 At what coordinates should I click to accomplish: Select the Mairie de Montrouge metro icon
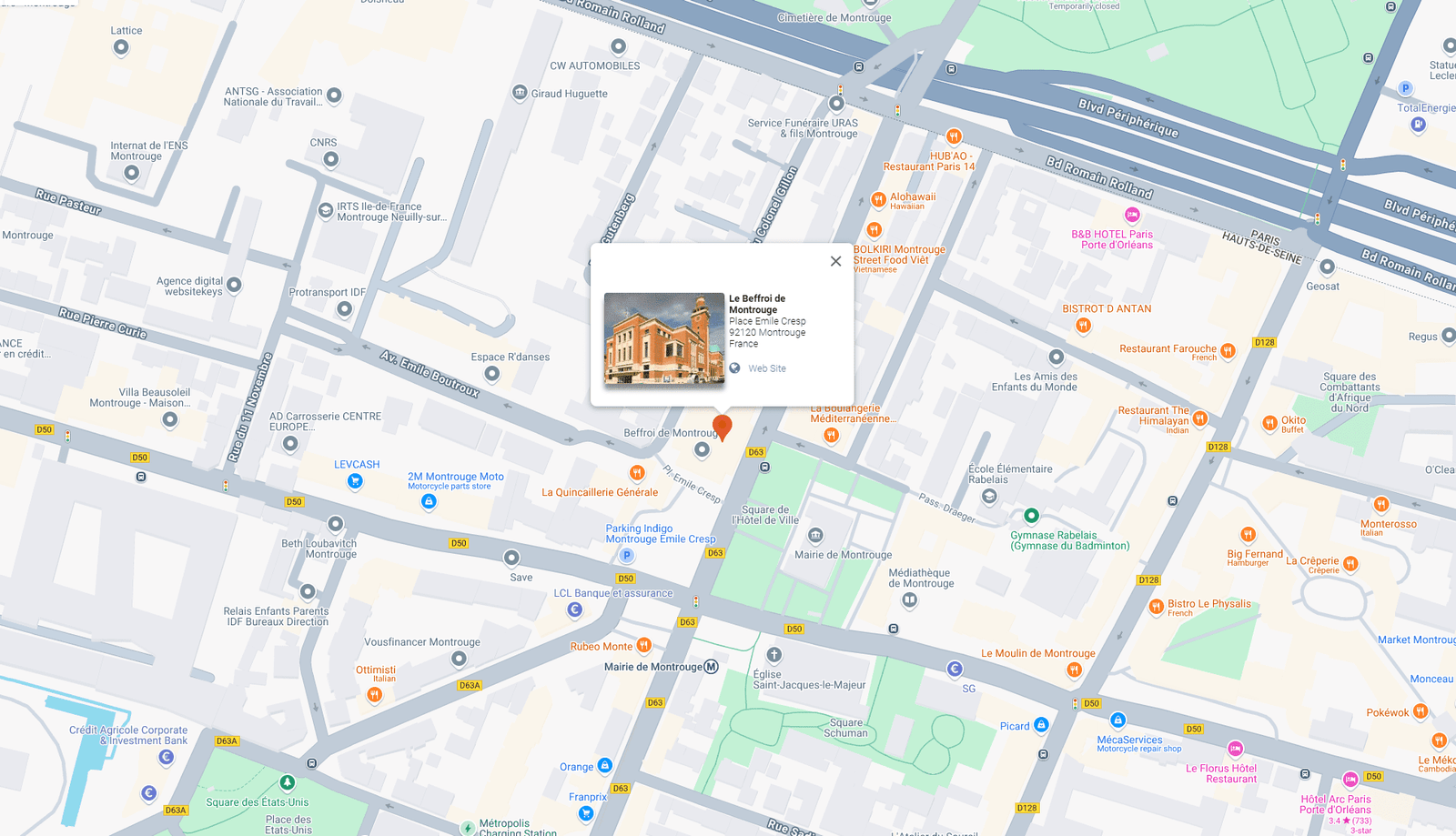712,667
